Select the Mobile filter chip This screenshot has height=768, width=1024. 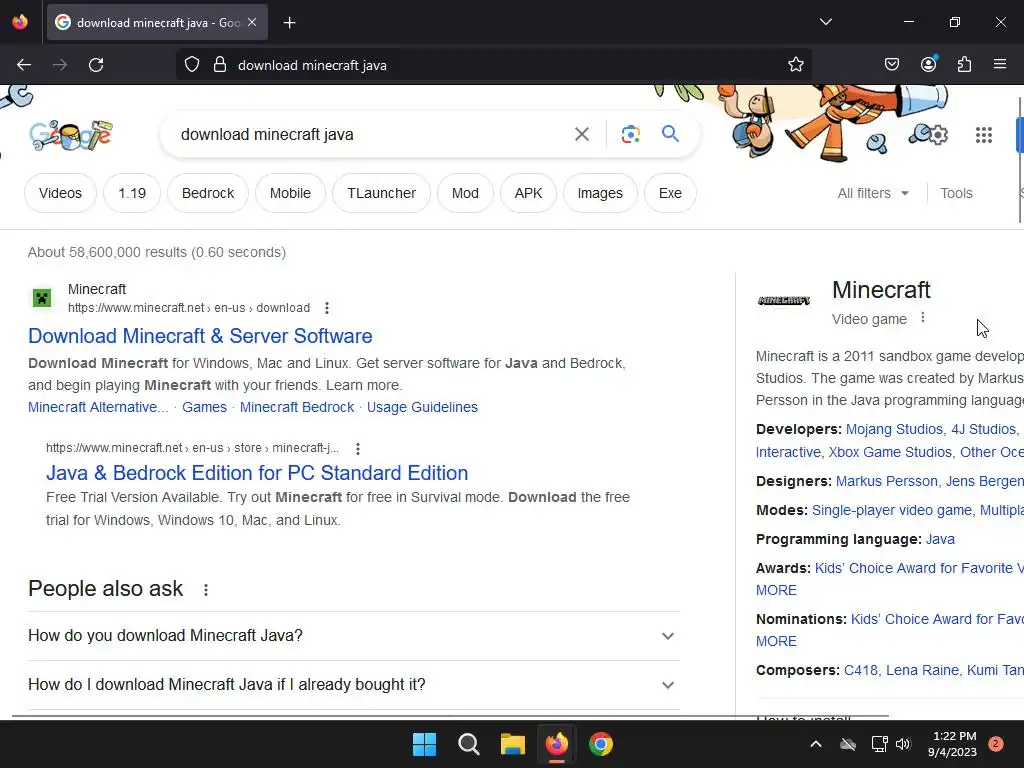(290, 193)
